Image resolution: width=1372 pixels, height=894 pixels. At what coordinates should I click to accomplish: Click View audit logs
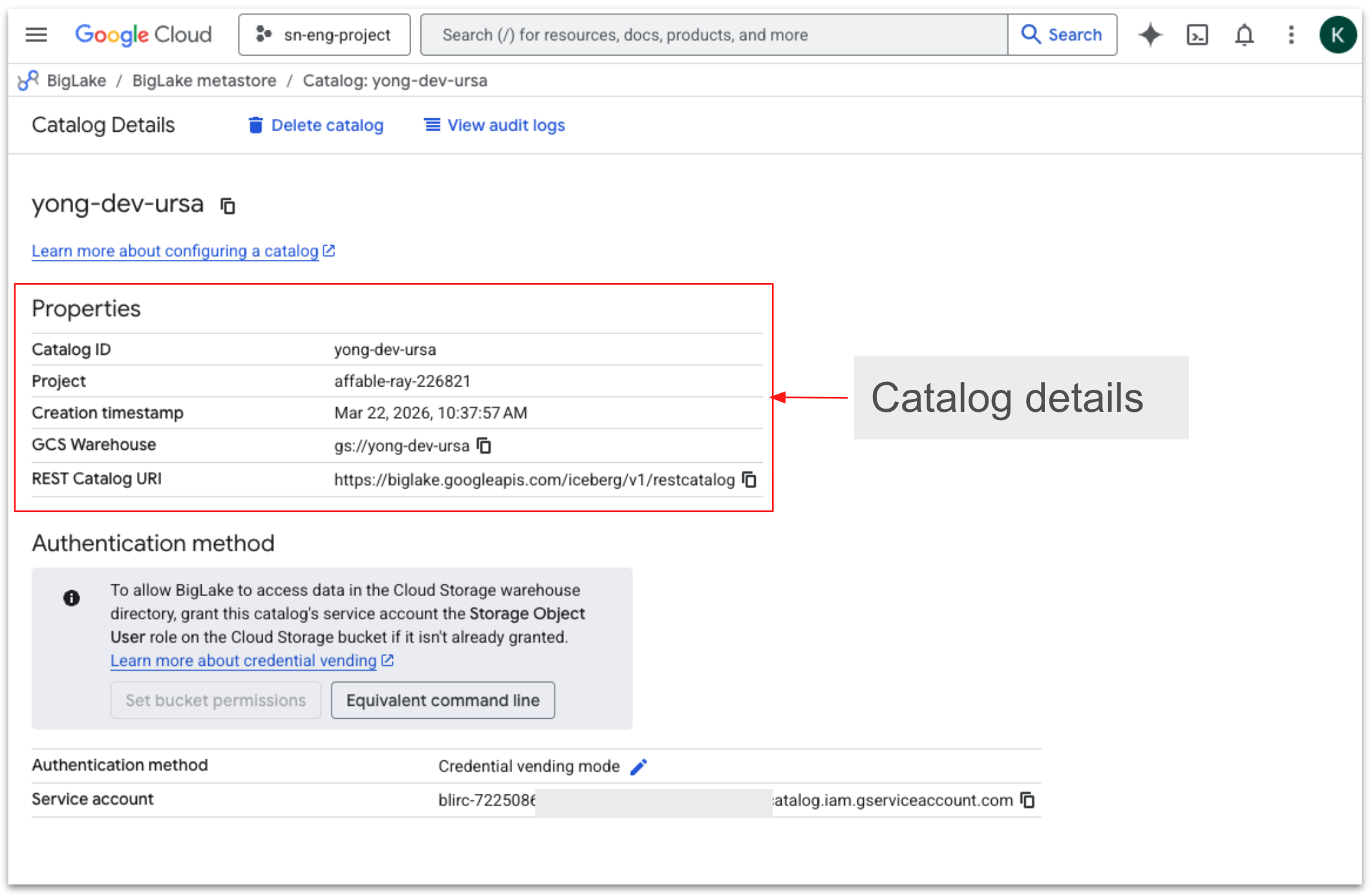[x=495, y=125]
